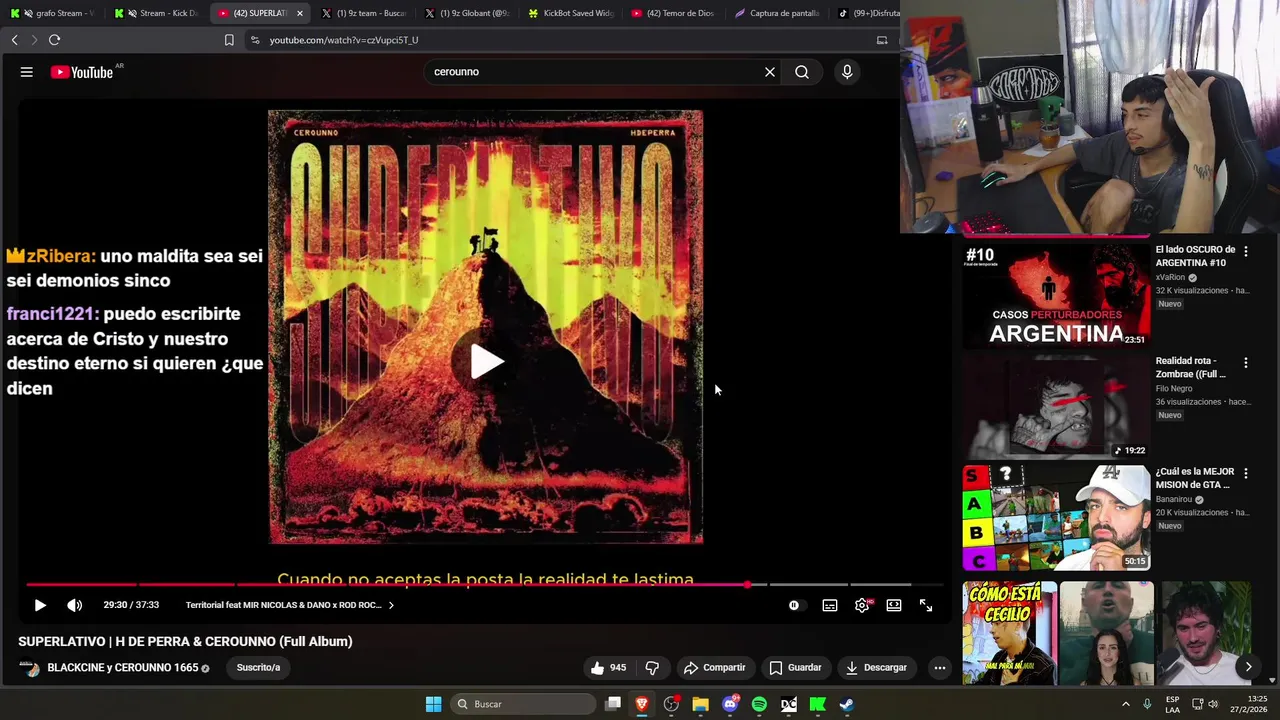
Task: Run search with magnifier button
Action: coord(802,72)
